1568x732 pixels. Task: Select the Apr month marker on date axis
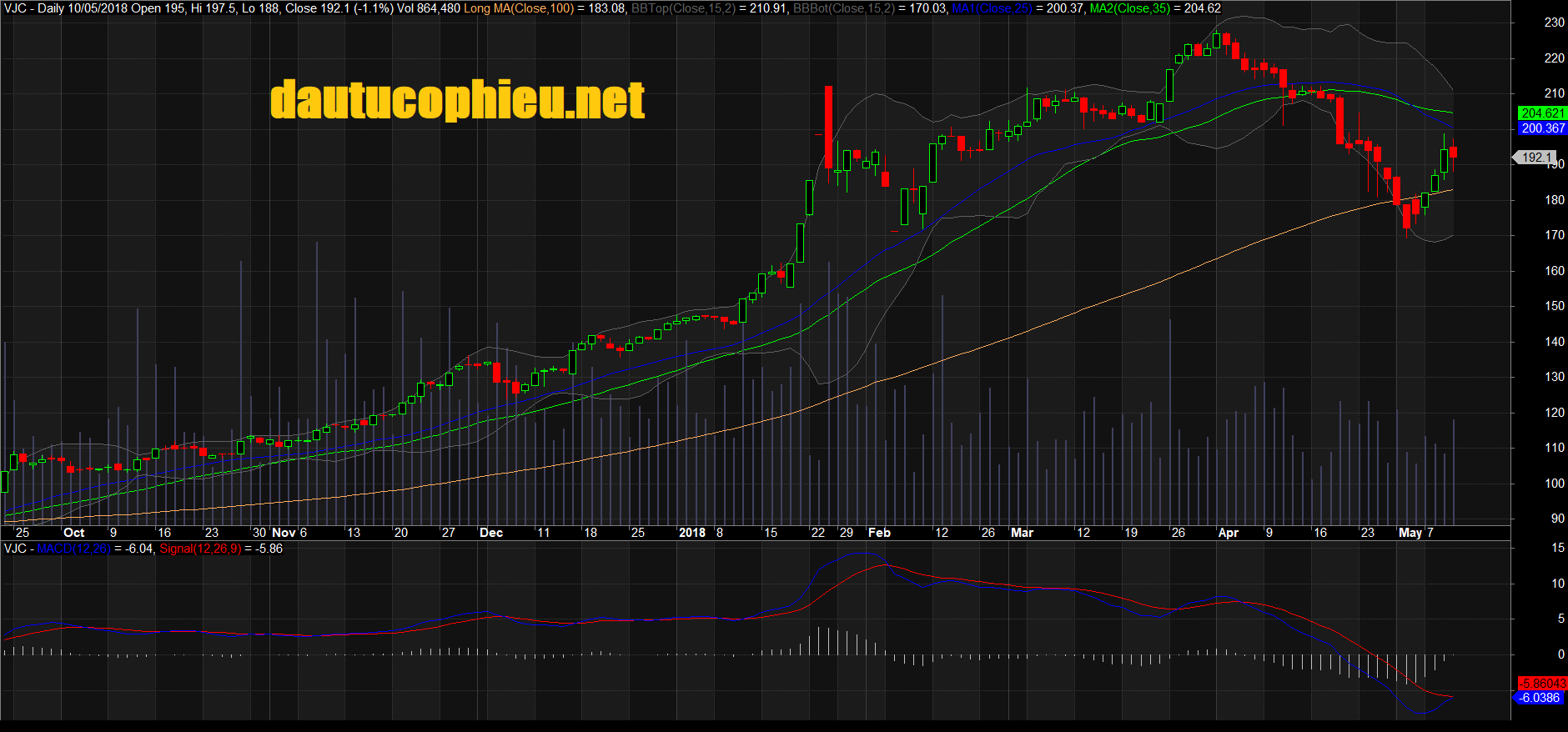[1228, 533]
